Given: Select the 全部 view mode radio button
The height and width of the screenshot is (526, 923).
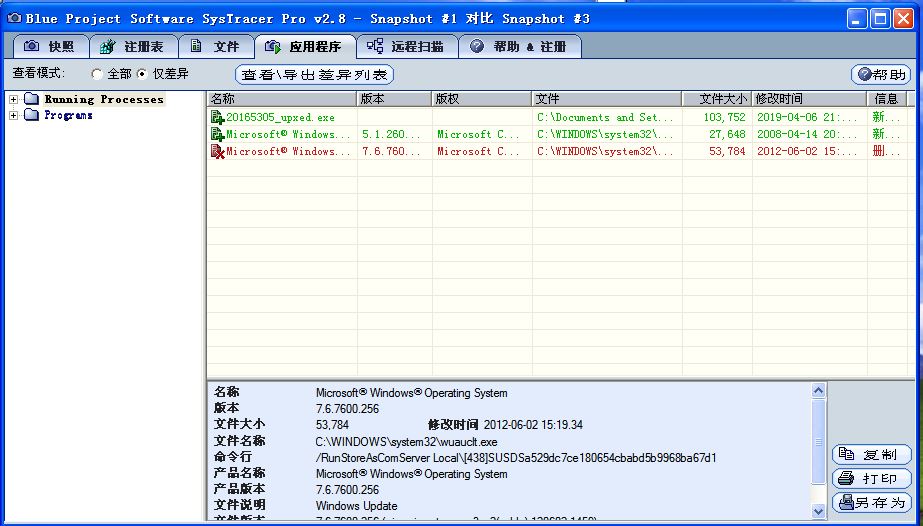Looking at the screenshot, I should coord(97,74).
